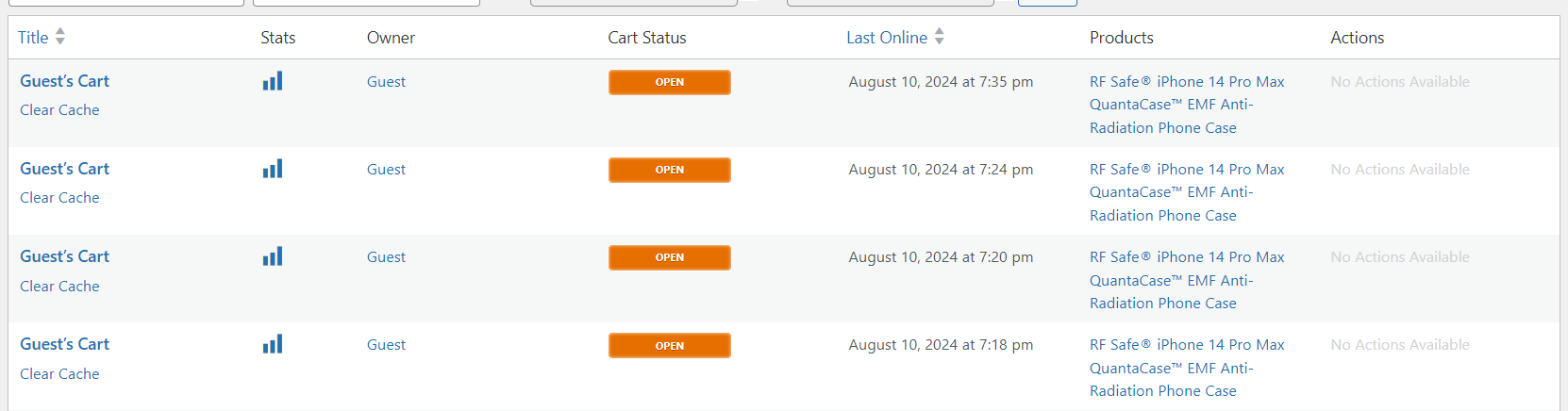1568x411 pixels.
Task: Click OPEN status badge of 7:18 pm cart
Action: click(669, 346)
